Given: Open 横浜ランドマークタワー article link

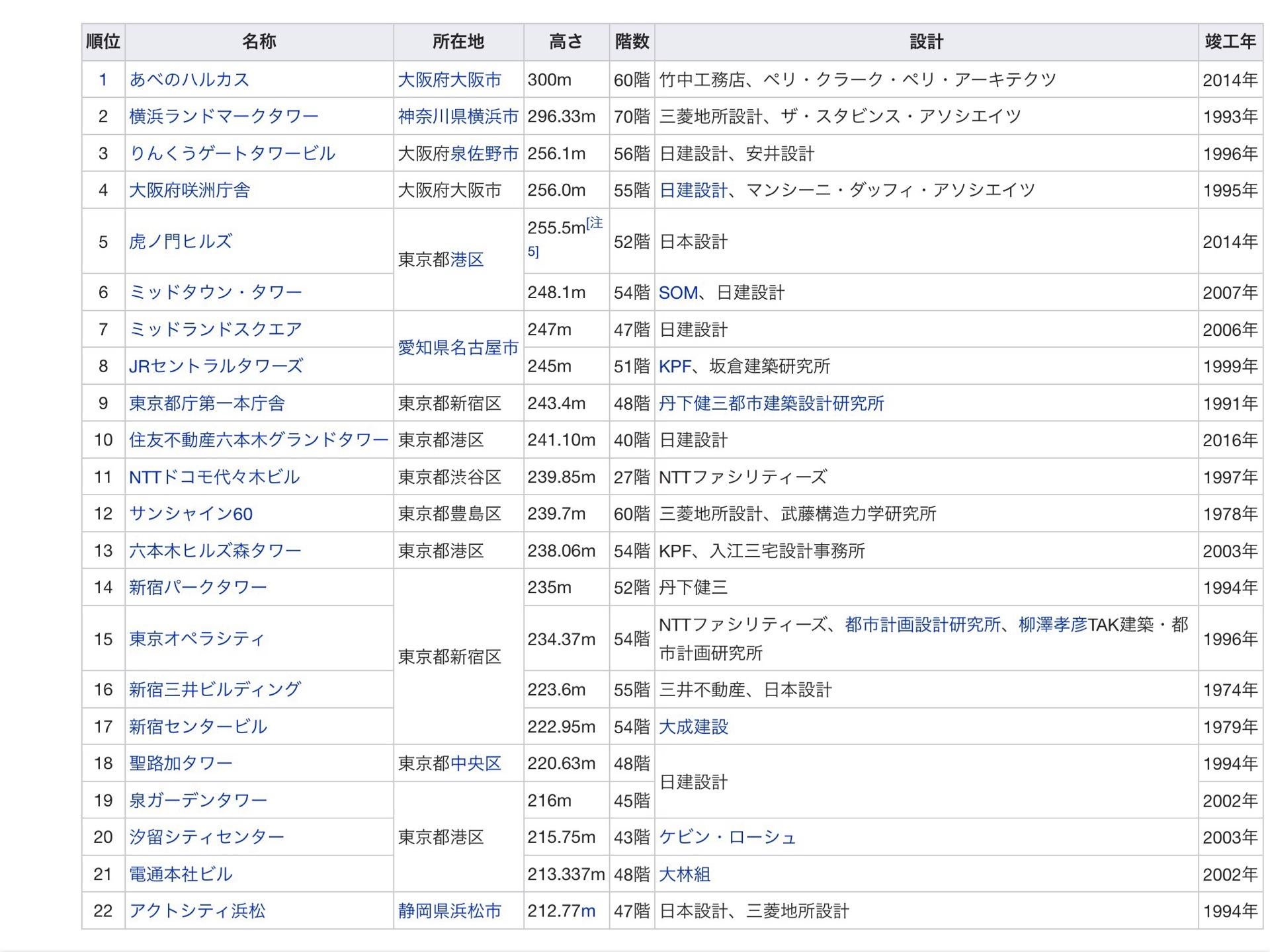Looking at the screenshot, I should pyautogui.click(x=224, y=116).
